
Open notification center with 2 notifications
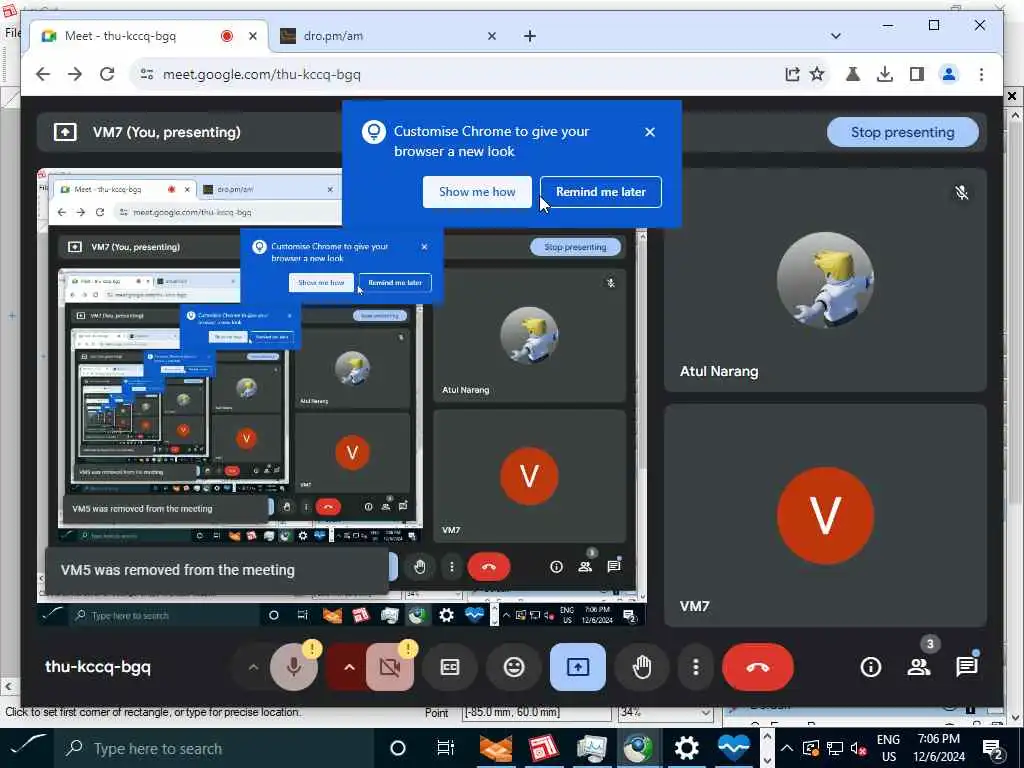pyautogui.click(x=993, y=750)
